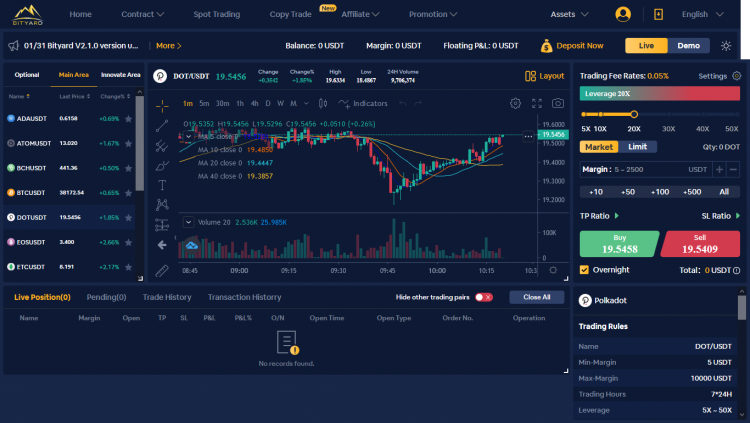The image size is (750, 423).
Task: Select the Innovate Area tab
Action: click(120, 74)
